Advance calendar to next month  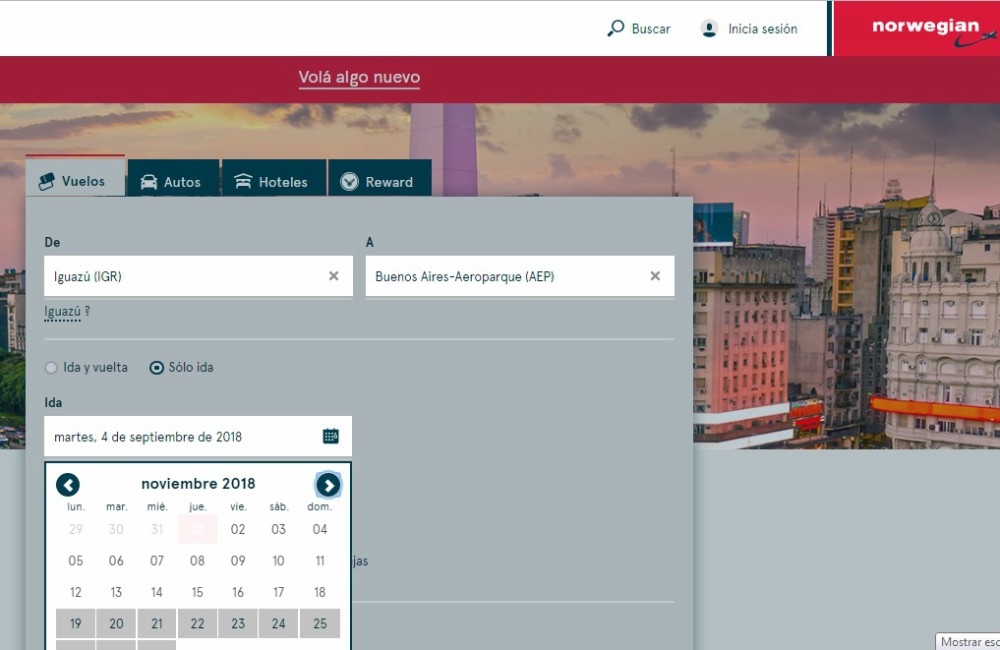(328, 485)
